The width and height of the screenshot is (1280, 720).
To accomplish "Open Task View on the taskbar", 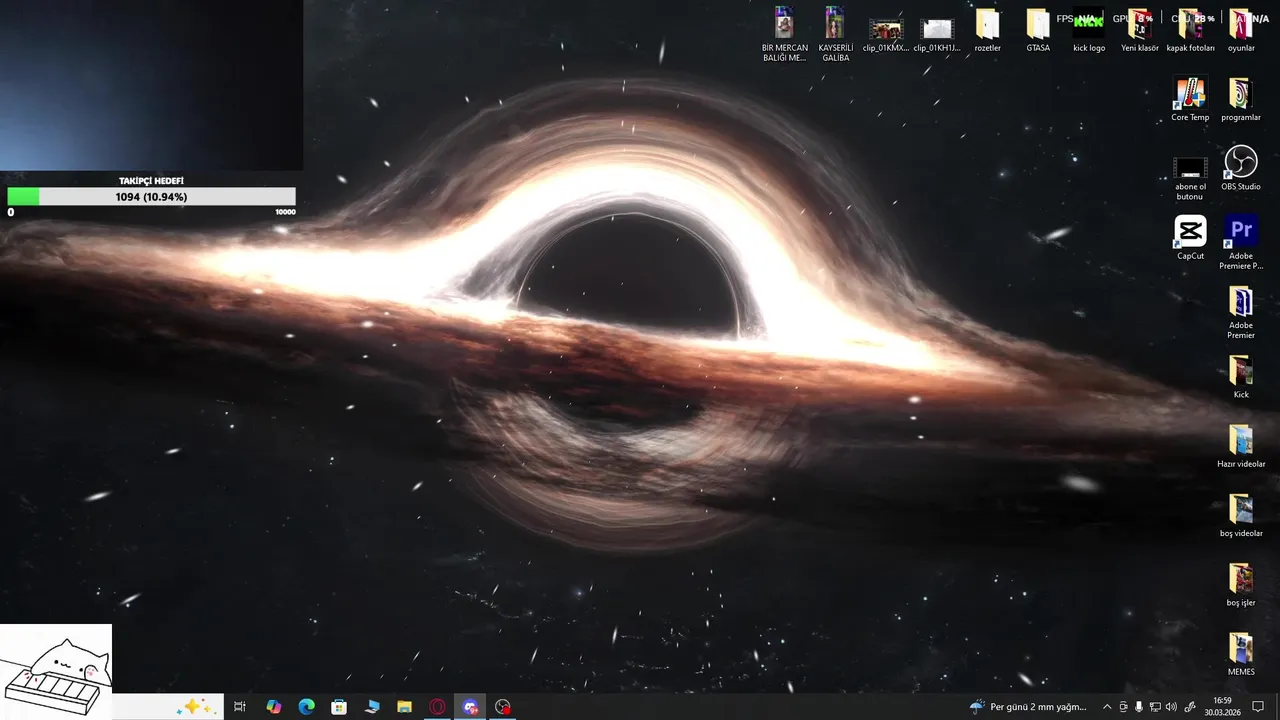I will tap(240, 707).
